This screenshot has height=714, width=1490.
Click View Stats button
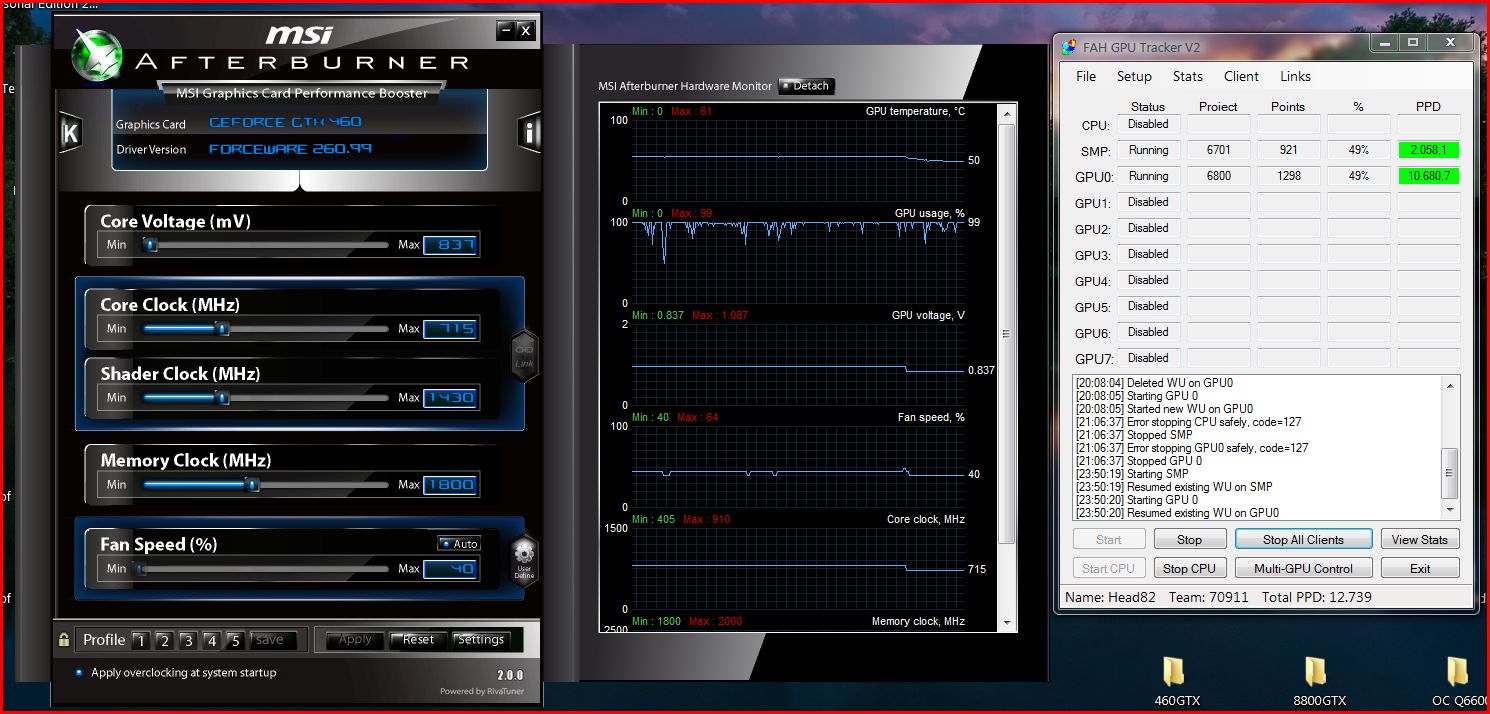(1420, 539)
